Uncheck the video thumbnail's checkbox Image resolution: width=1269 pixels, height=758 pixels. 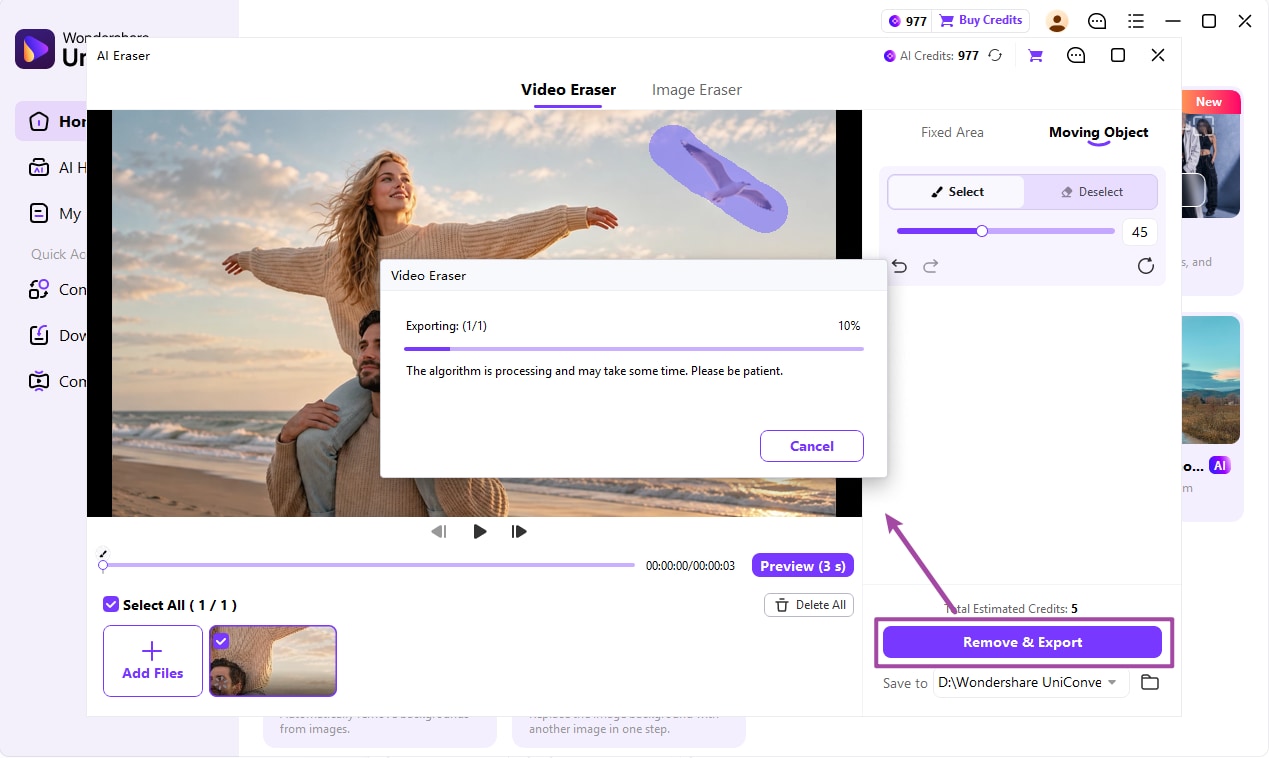click(x=221, y=641)
